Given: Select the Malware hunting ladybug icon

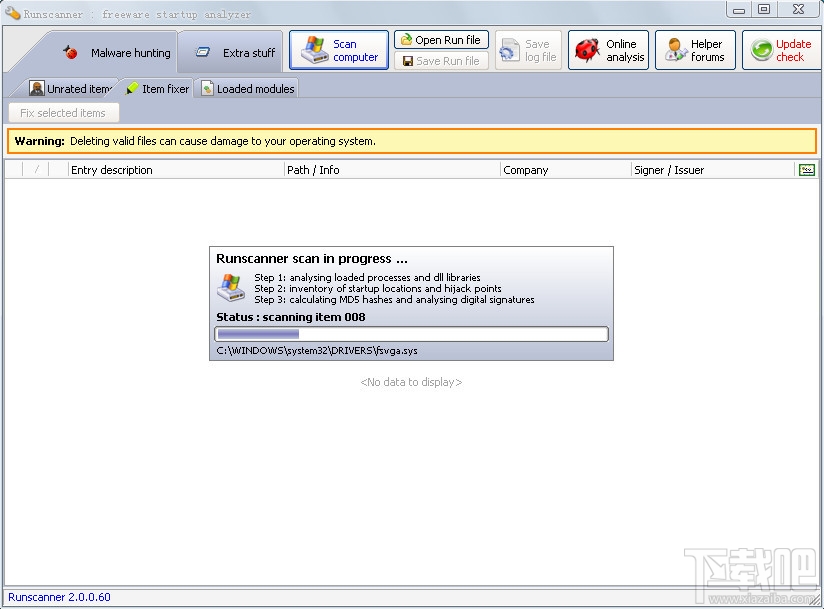Looking at the screenshot, I should [x=70, y=51].
